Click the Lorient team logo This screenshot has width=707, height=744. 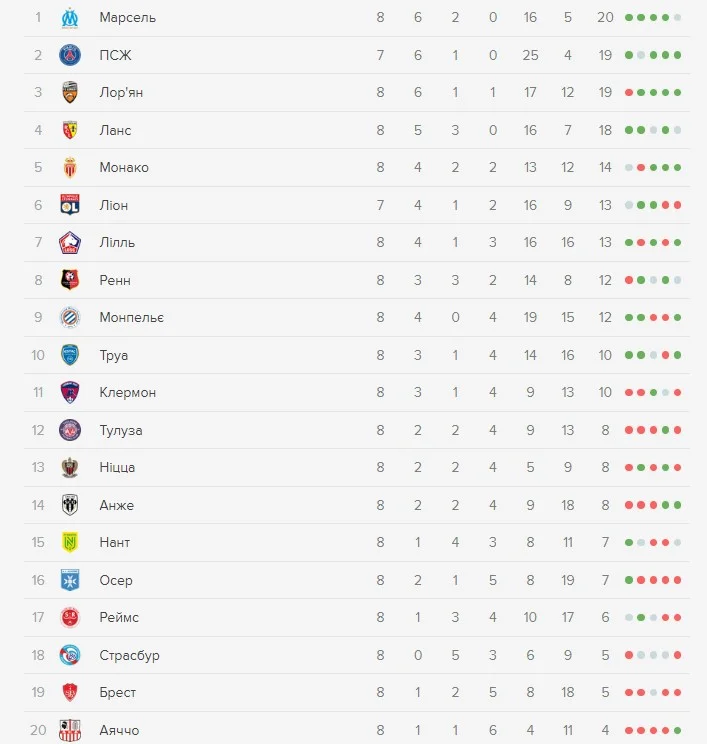click(x=70, y=92)
